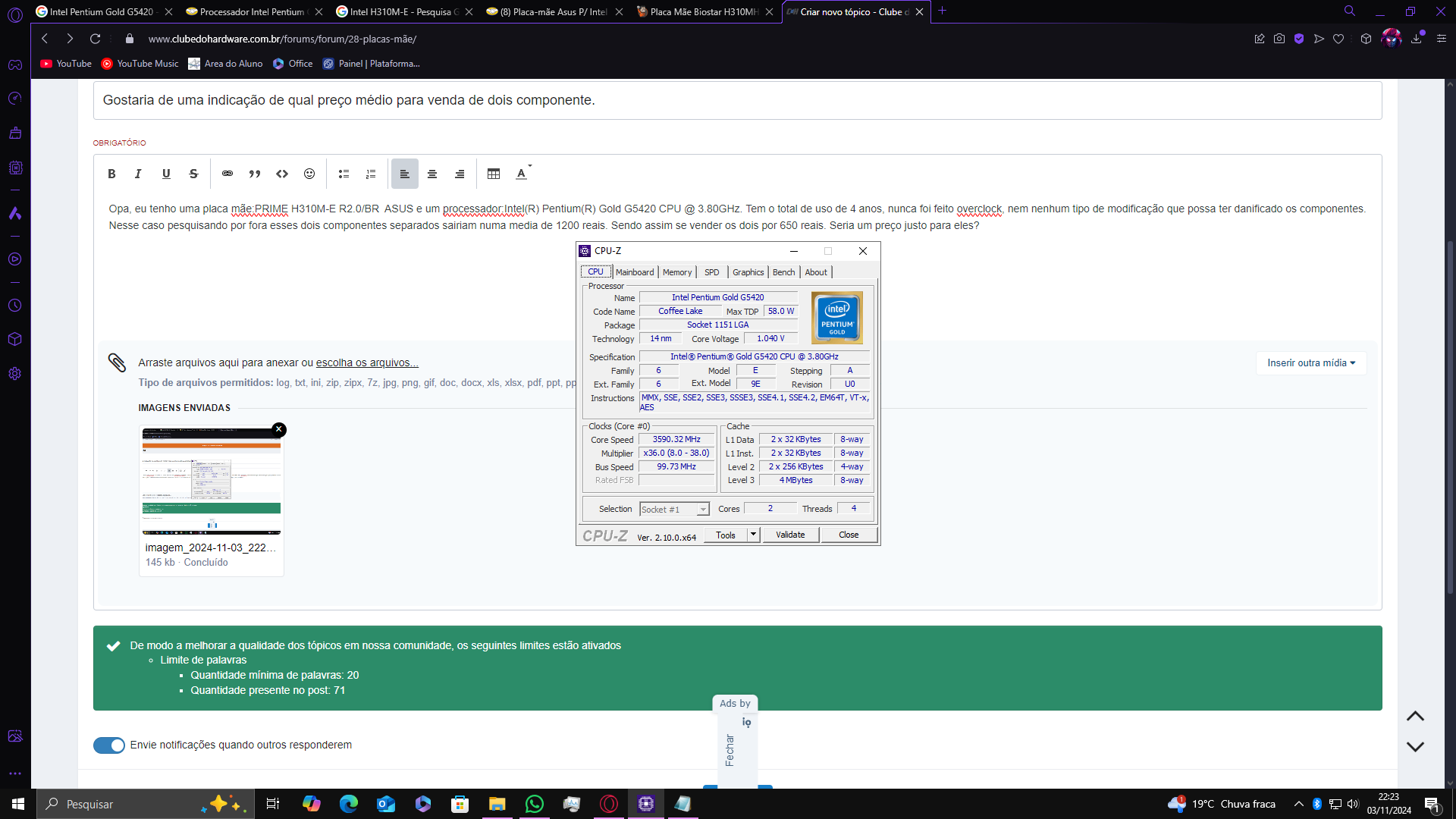Viewport: 1456px width, 819px height.
Task: Select the CPU tab in CPU-Z
Action: (596, 271)
